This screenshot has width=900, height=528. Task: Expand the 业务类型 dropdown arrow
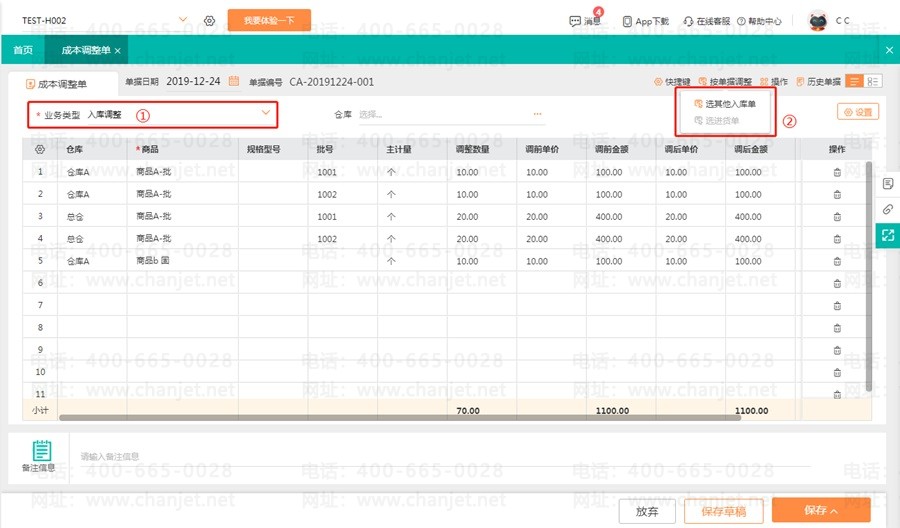(266, 112)
